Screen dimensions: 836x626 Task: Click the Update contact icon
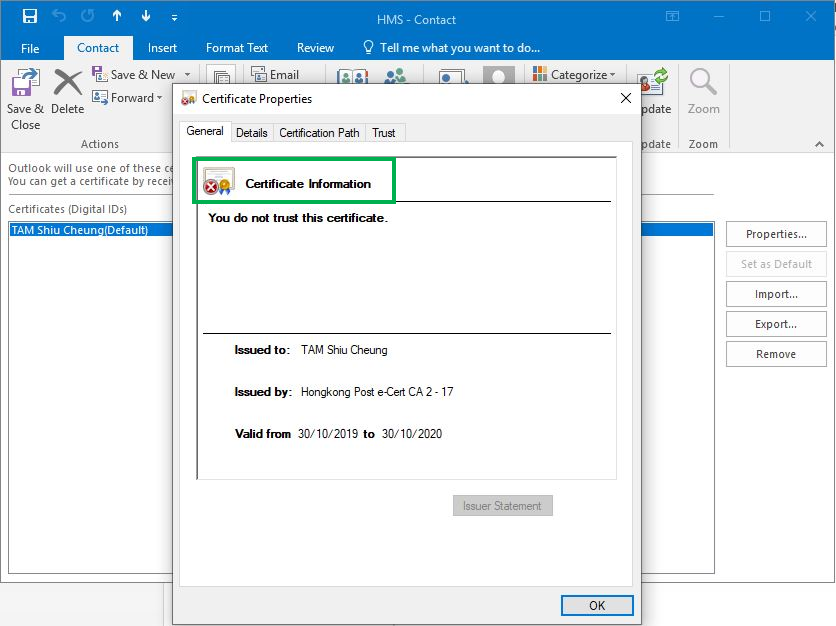(x=652, y=85)
